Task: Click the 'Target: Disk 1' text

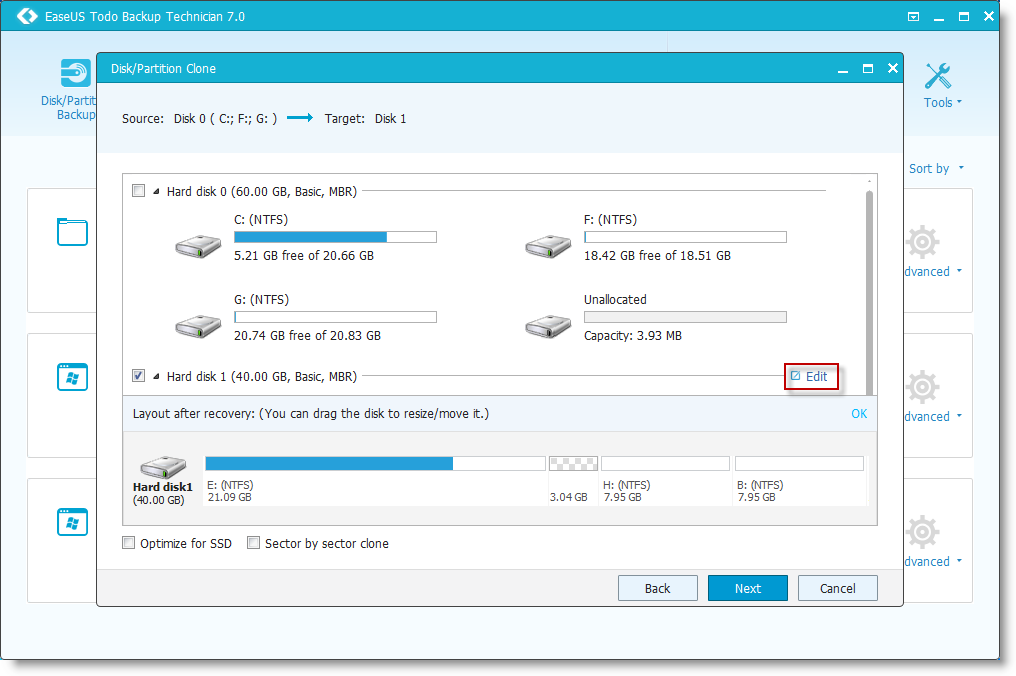Action: (x=365, y=119)
